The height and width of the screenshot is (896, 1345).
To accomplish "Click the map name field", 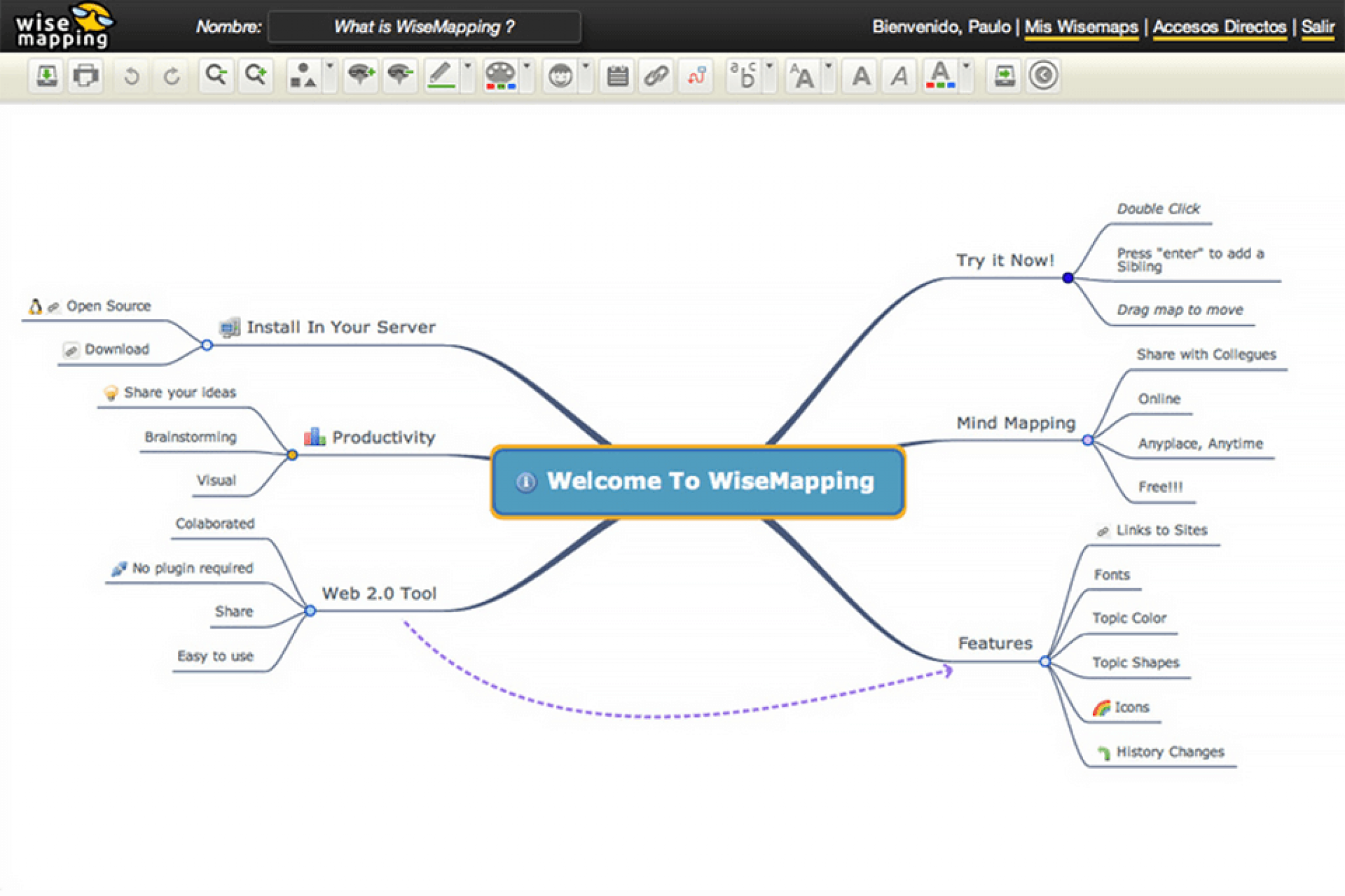I will click(424, 27).
